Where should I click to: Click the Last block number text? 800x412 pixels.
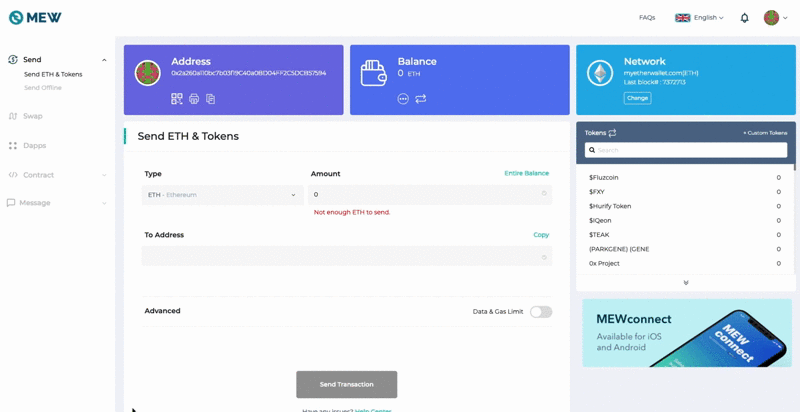655,82
